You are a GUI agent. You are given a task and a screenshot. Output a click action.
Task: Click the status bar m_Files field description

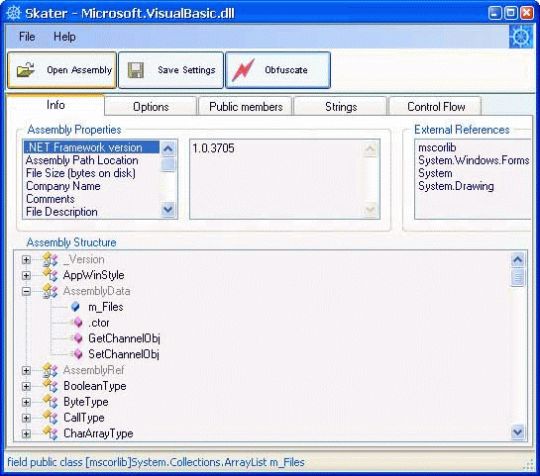[x=156, y=462]
